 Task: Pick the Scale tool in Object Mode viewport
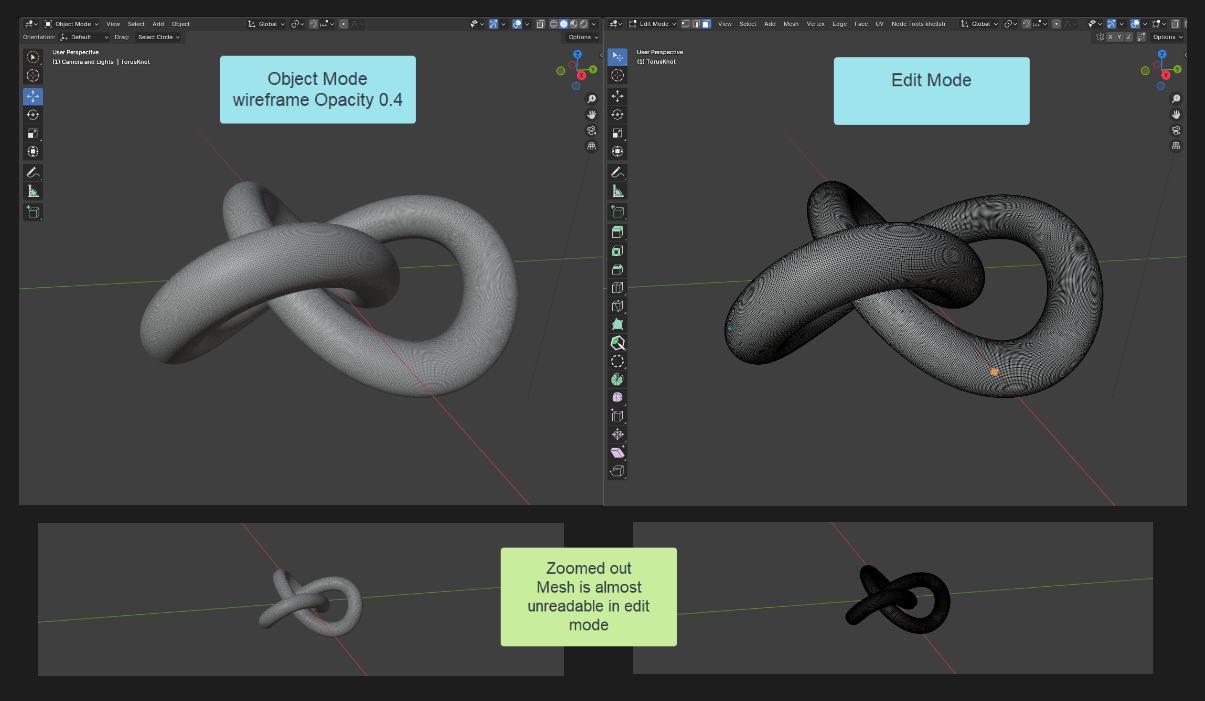click(33, 133)
